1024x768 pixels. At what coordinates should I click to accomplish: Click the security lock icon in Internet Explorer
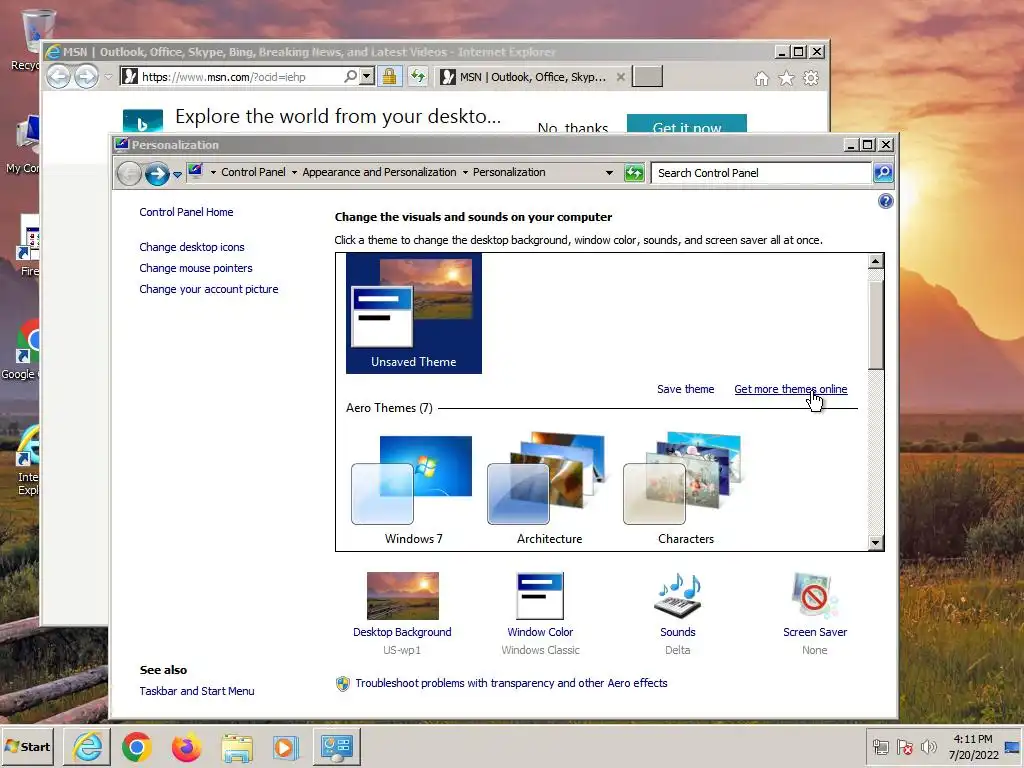point(390,76)
